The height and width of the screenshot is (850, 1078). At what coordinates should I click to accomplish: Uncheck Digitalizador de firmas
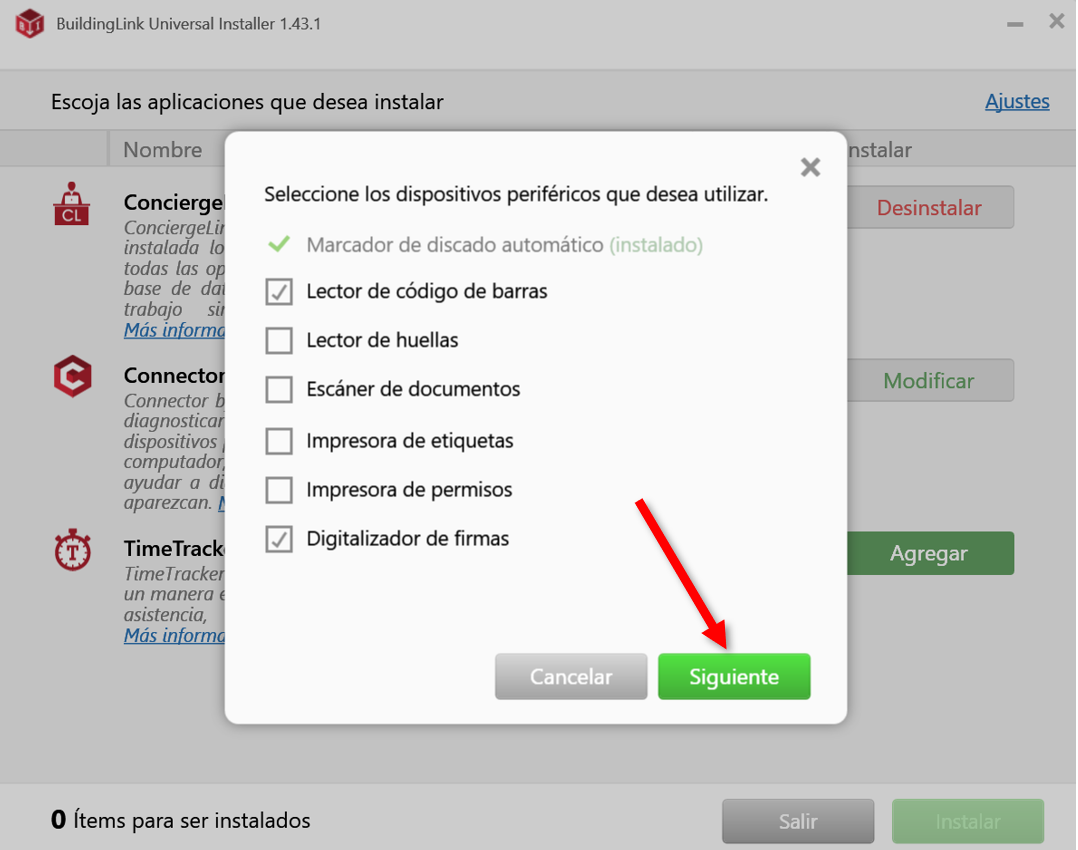click(279, 539)
